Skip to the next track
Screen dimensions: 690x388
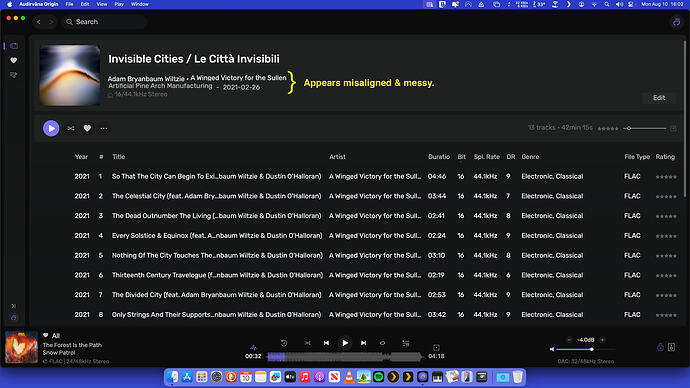pos(363,343)
